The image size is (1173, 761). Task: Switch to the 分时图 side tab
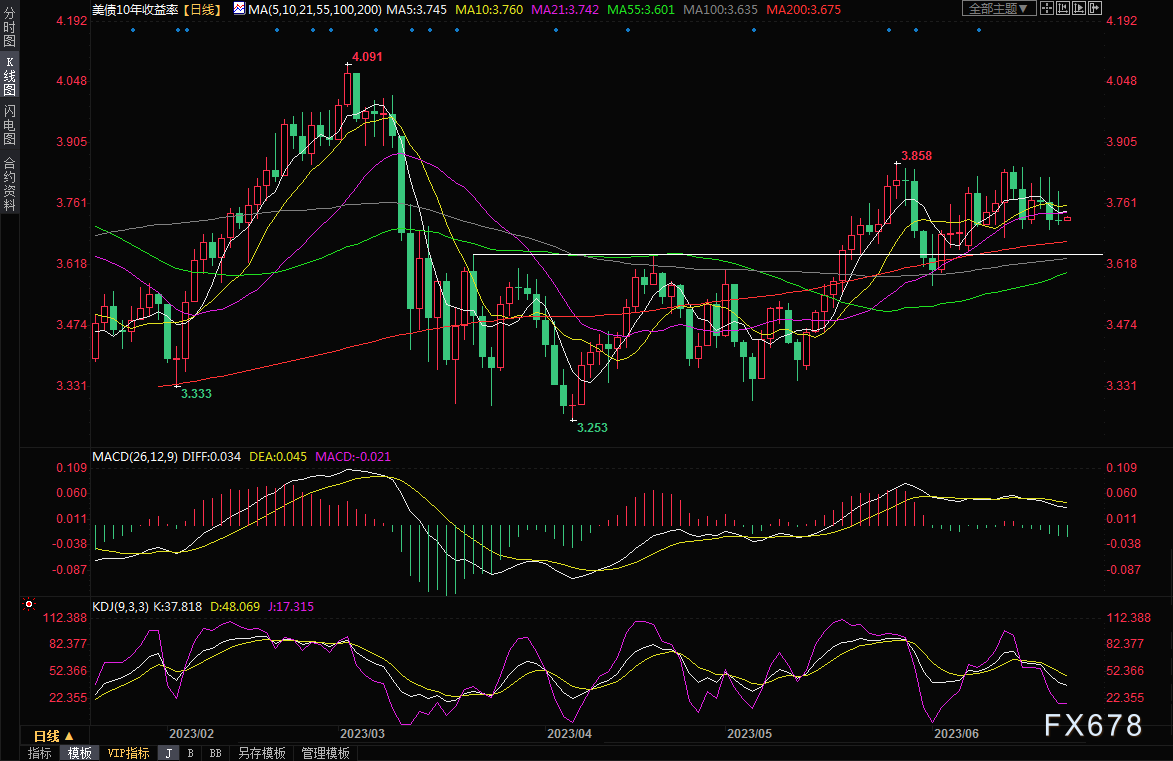pos(9,31)
